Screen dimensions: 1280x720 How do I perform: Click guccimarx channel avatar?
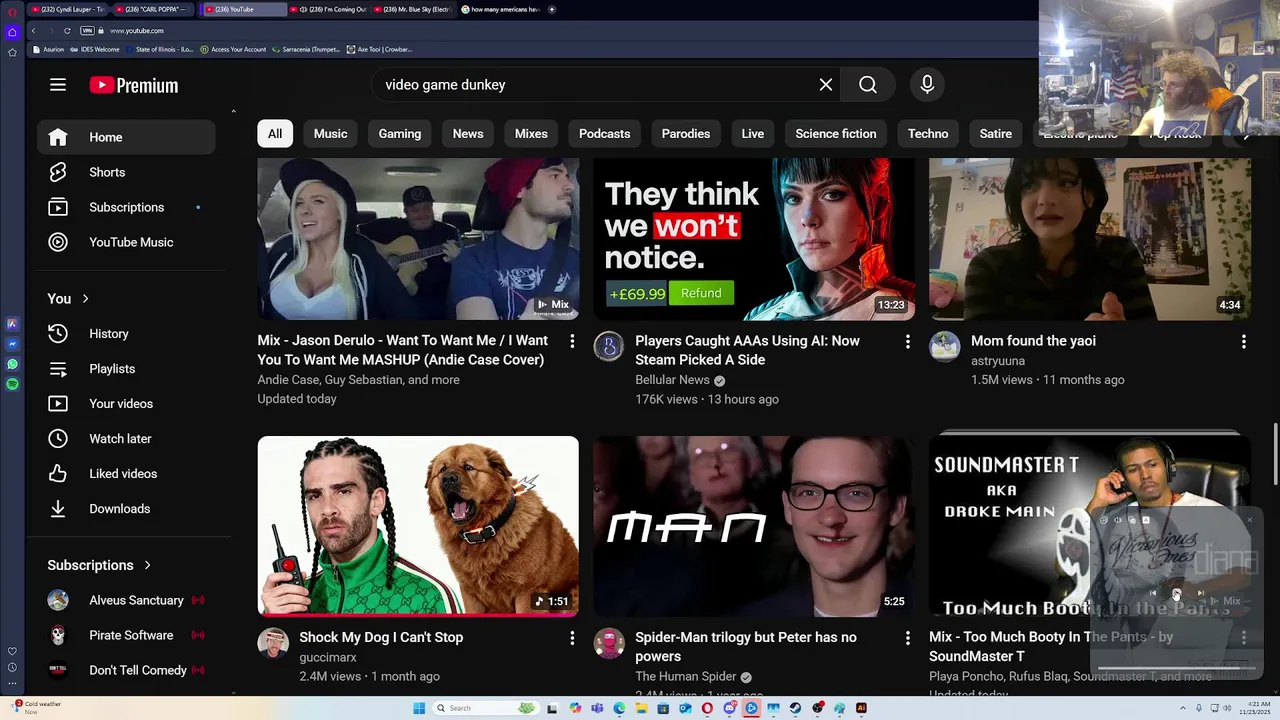[x=273, y=643]
